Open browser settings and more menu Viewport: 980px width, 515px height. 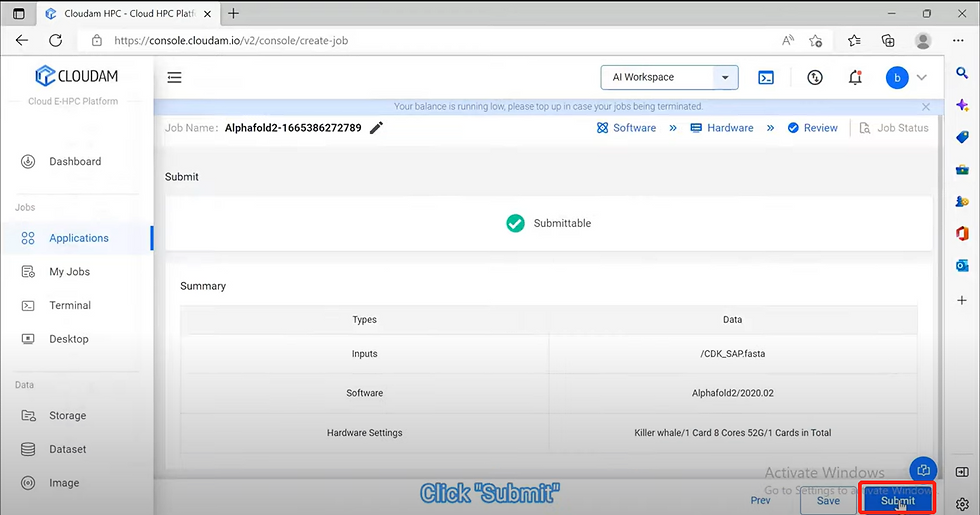tap(958, 41)
